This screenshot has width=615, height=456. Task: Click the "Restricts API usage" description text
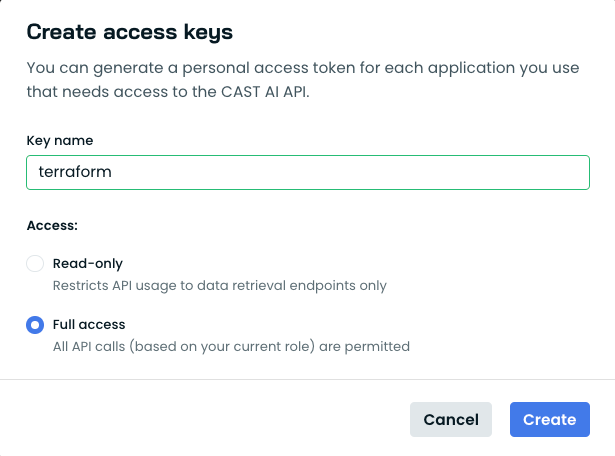120,286
